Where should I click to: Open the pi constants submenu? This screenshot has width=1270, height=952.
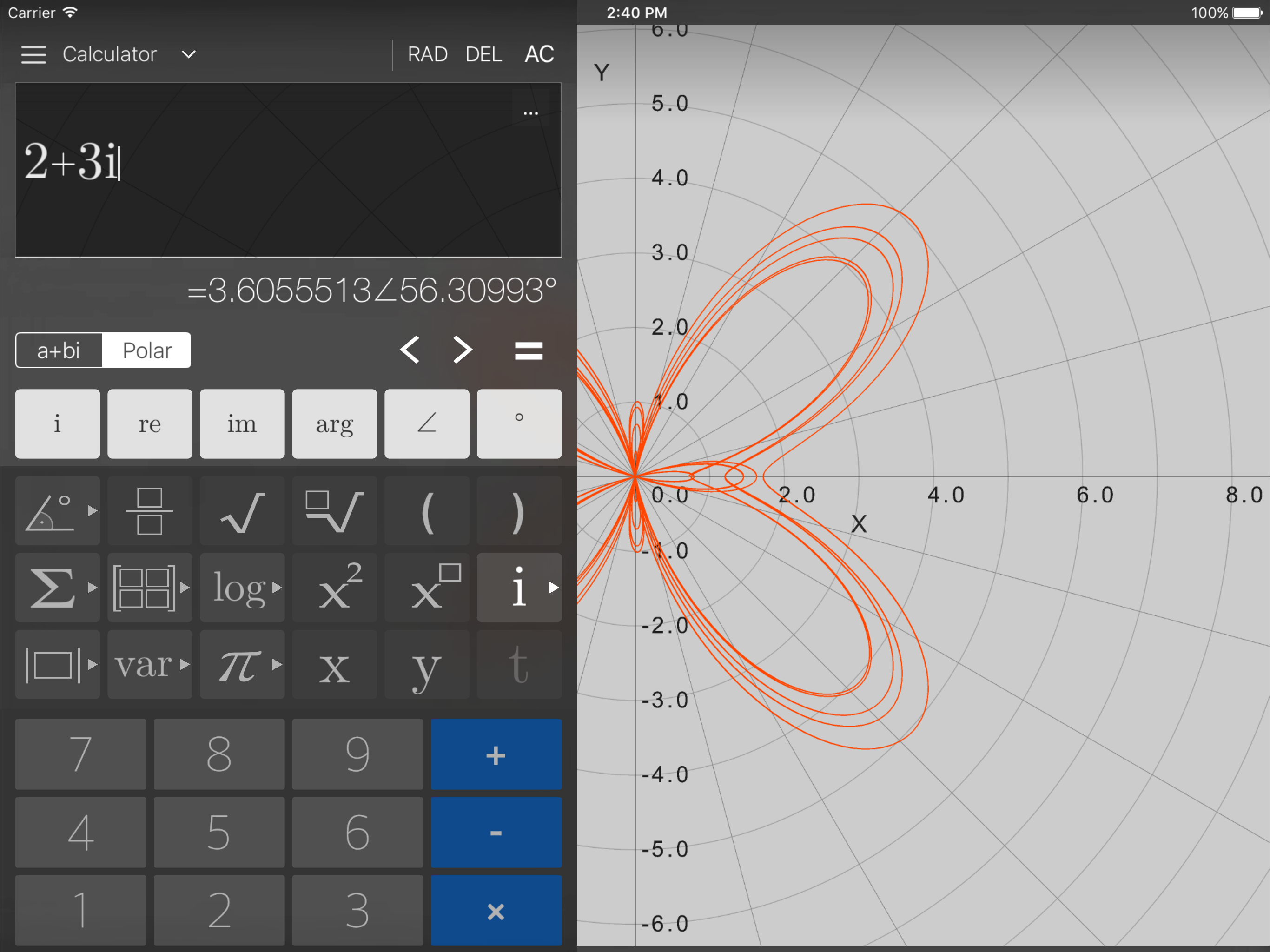[242, 664]
